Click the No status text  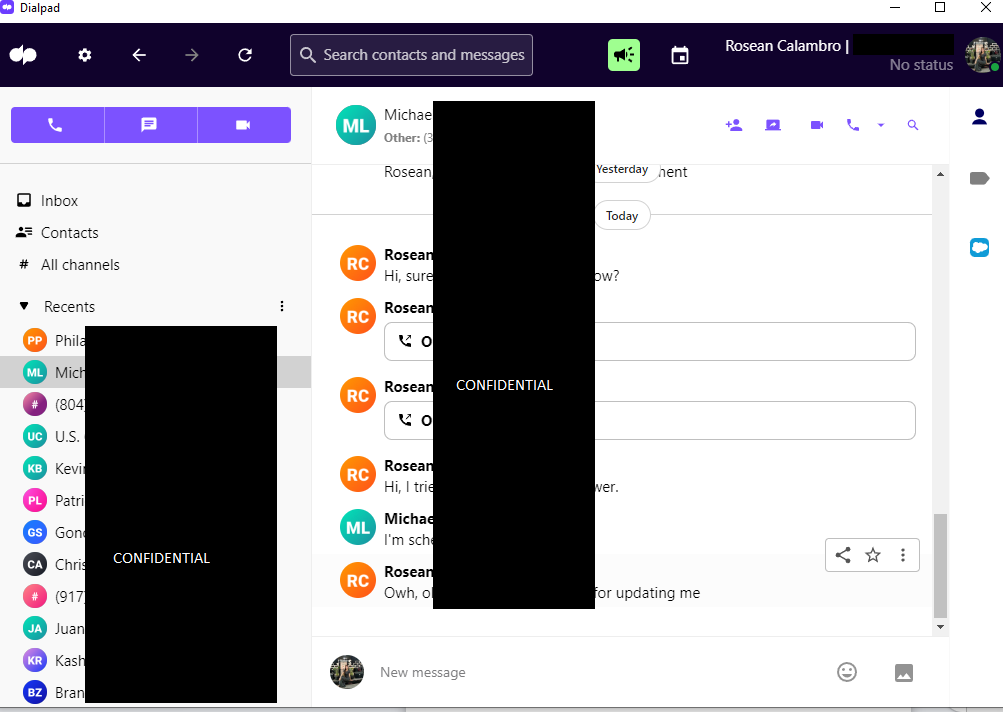coord(921,65)
